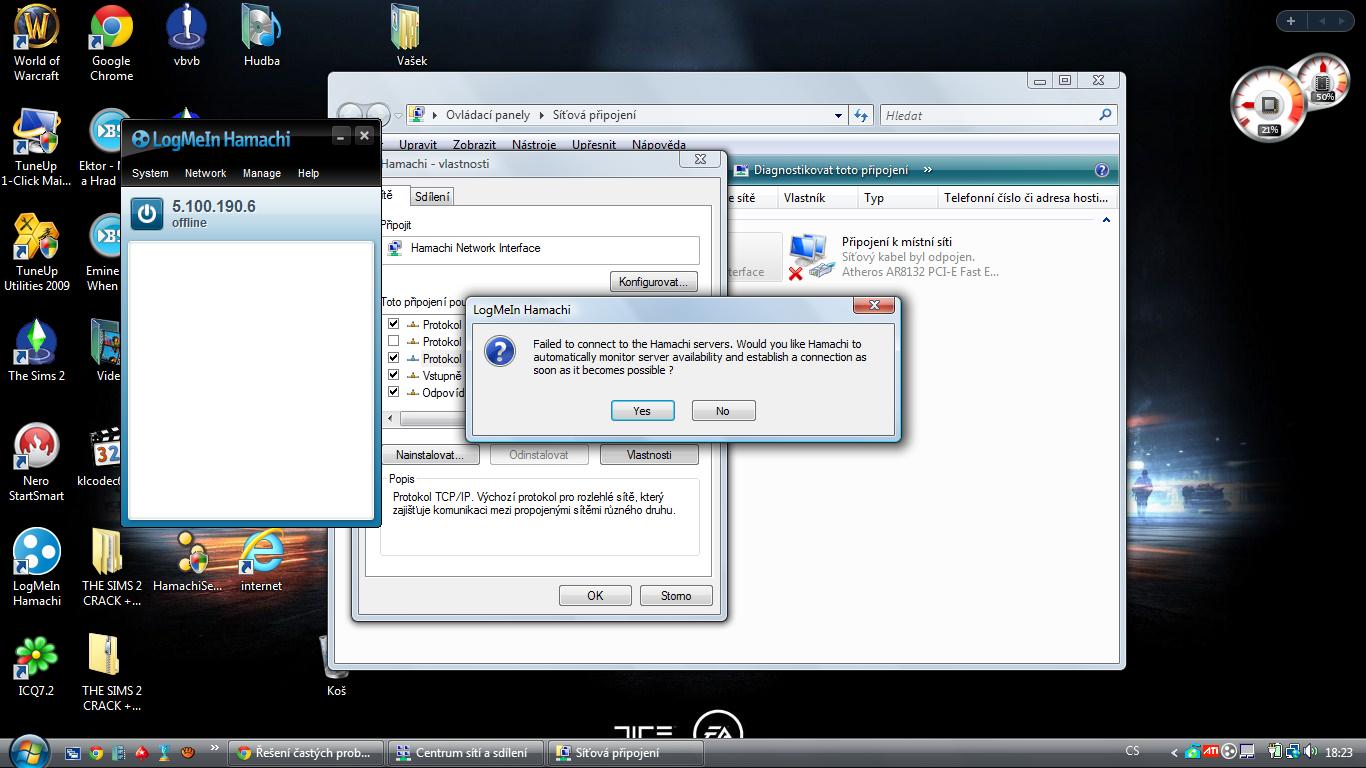Select the ICQ7.2 desktop icon
Viewport: 1366px width, 768px height.
click(36, 665)
